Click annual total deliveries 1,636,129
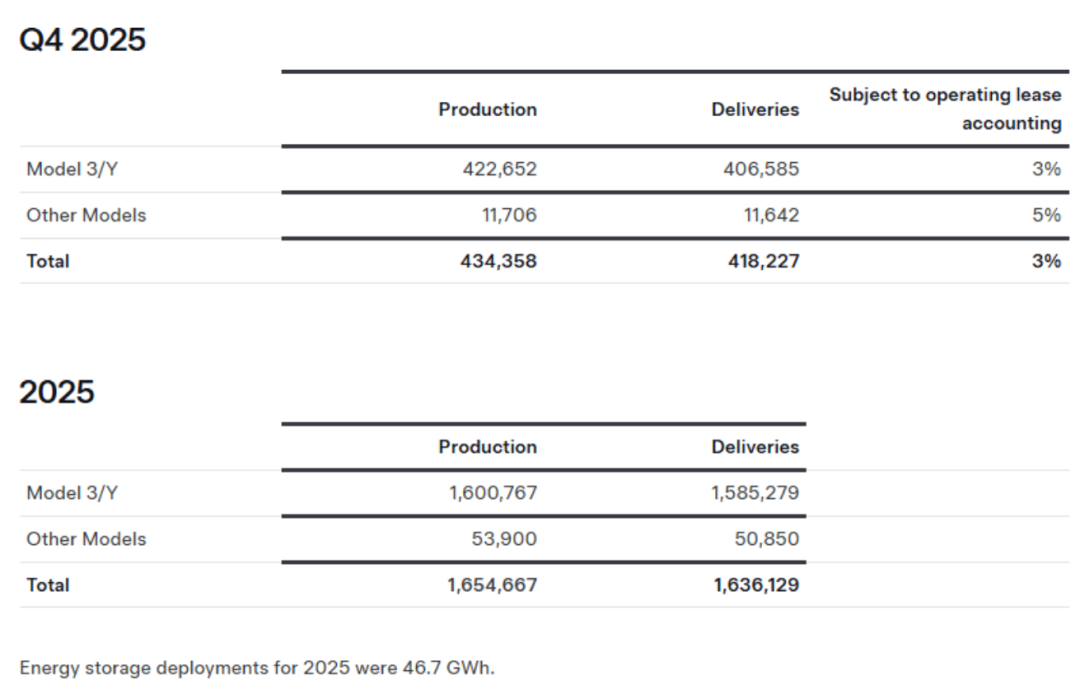 [x=756, y=585]
